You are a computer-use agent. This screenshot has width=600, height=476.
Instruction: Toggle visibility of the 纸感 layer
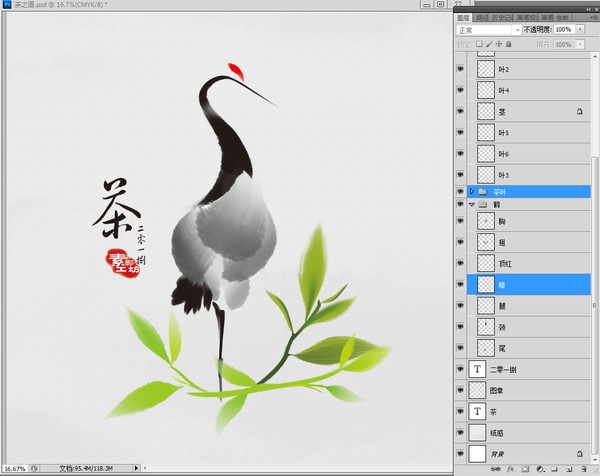pos(460,433)
